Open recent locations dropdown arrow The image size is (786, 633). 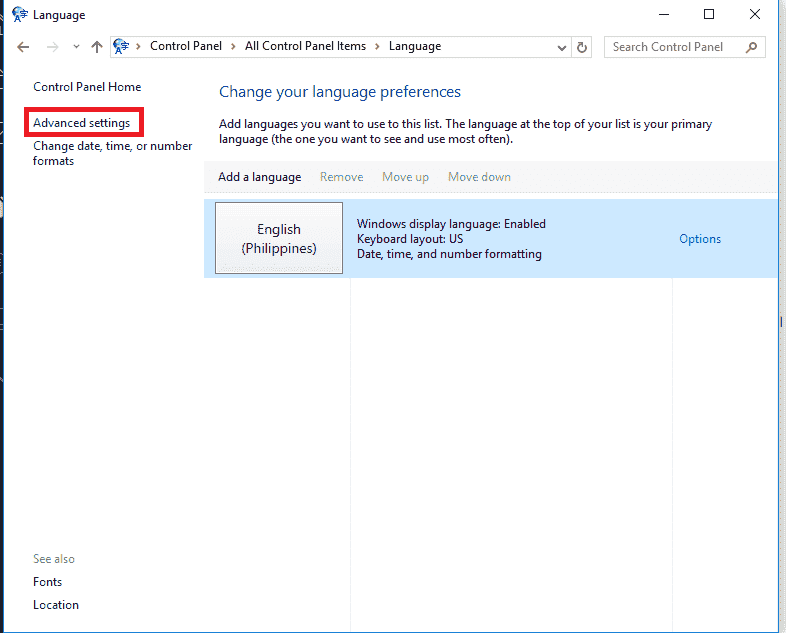click(x=76, y=47)
